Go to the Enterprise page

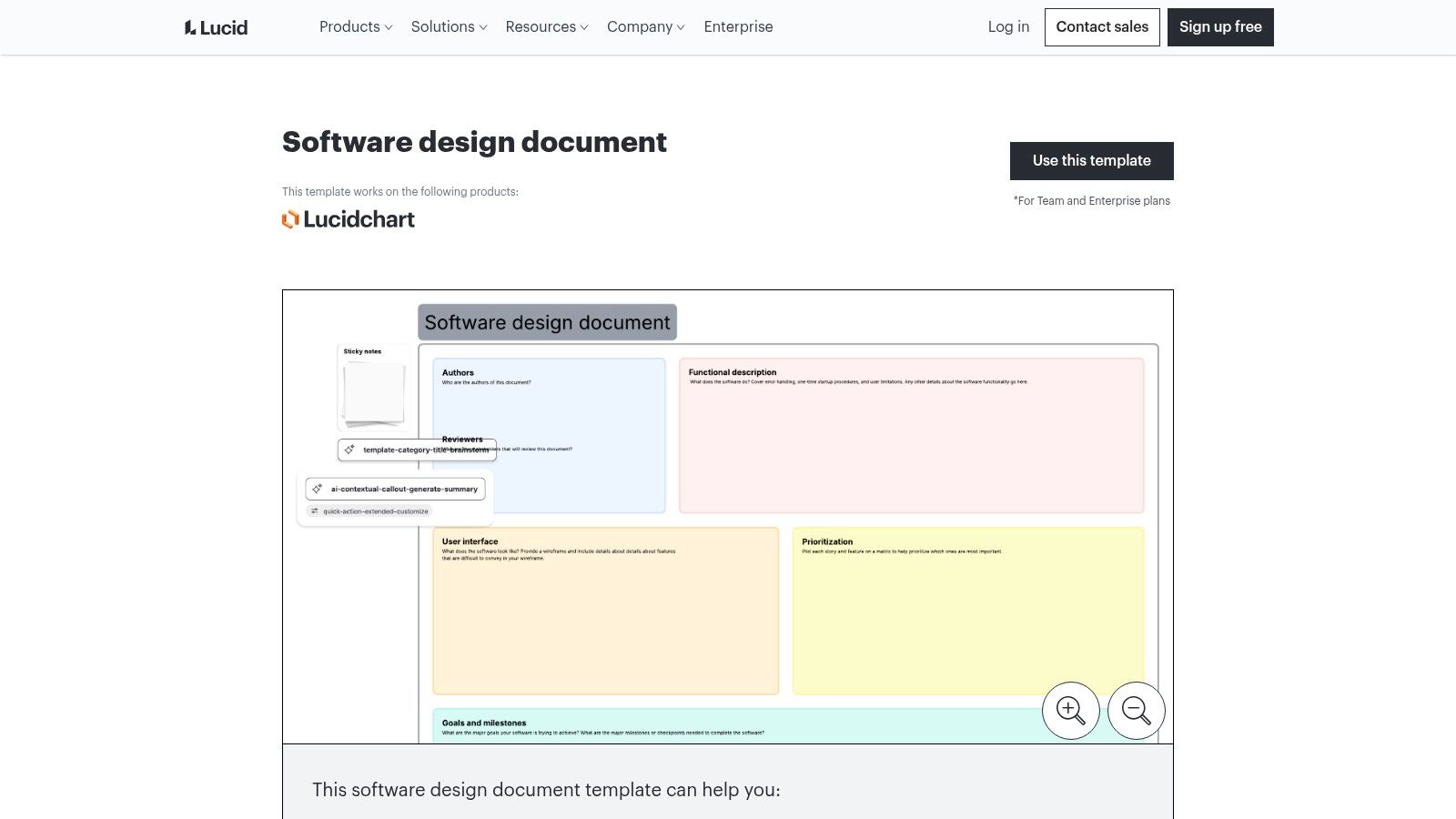coord(738,27)
